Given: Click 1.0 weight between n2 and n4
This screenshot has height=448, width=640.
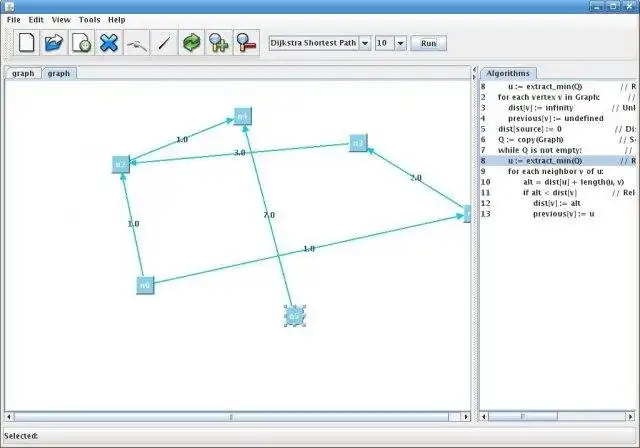Looking at the screenshot, I should click(182, 140).
